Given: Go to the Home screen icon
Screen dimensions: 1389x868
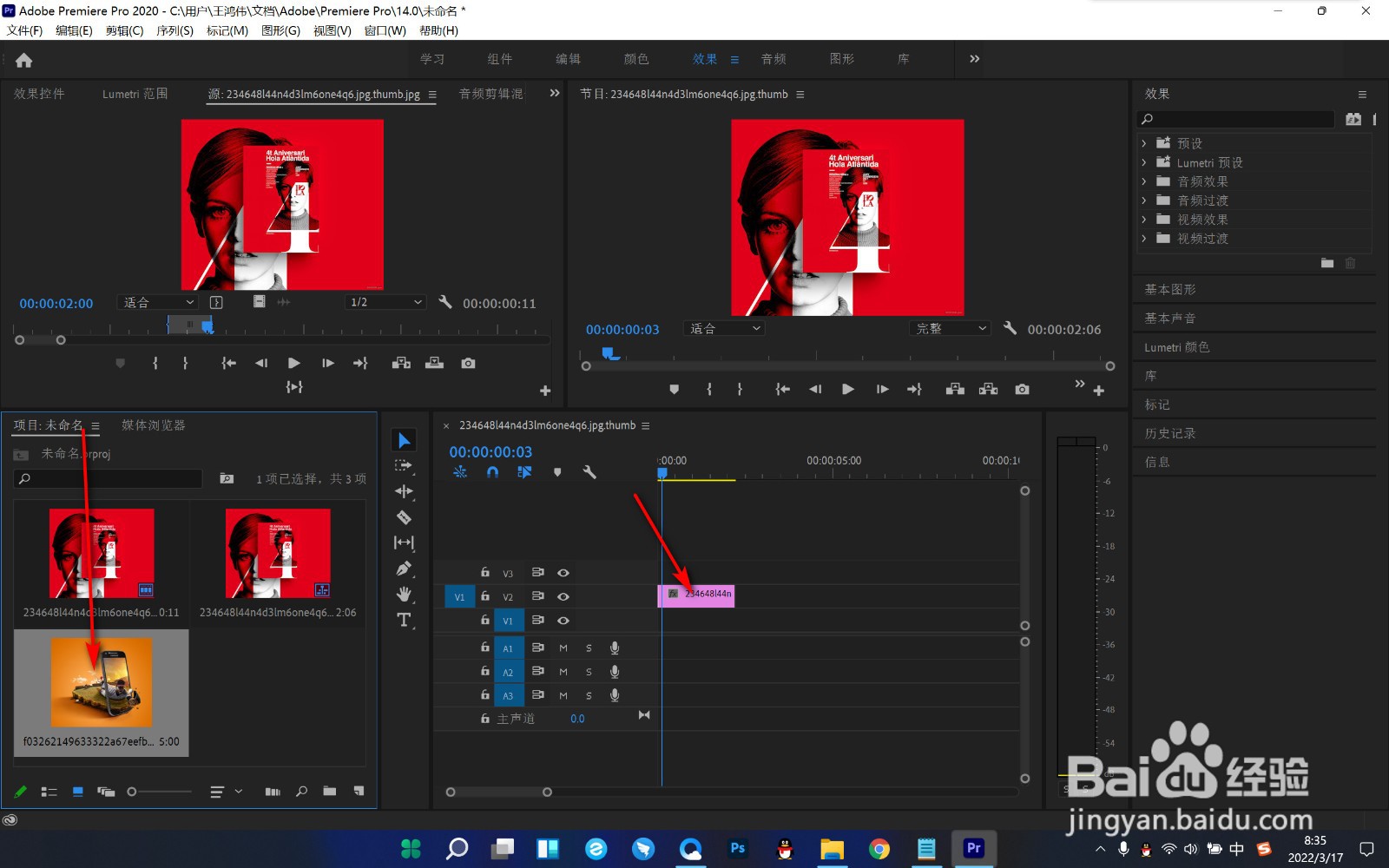Looking at the screenshot, I should click(x=24, y=60).
